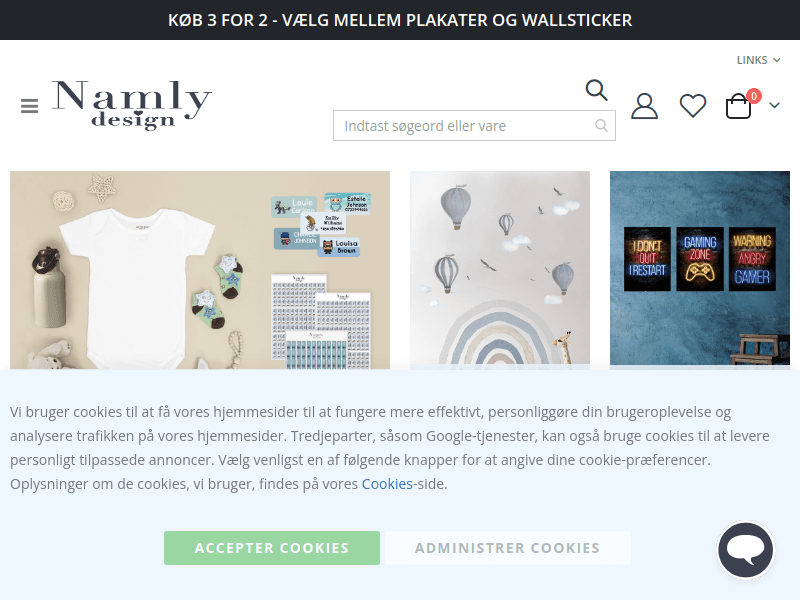The height and width of the screenshot is (600, 800).
Task: Click the Namly design logo
Action: coord(132,105)
